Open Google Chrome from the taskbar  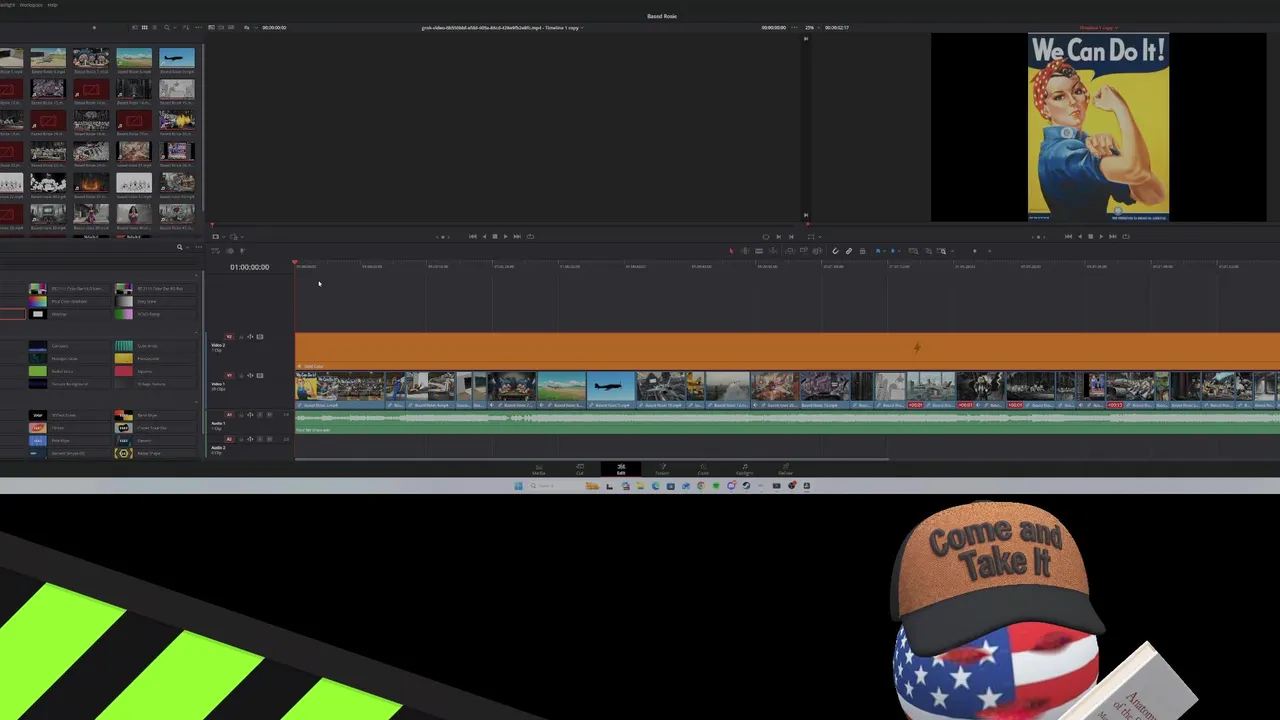coord(700,486)
